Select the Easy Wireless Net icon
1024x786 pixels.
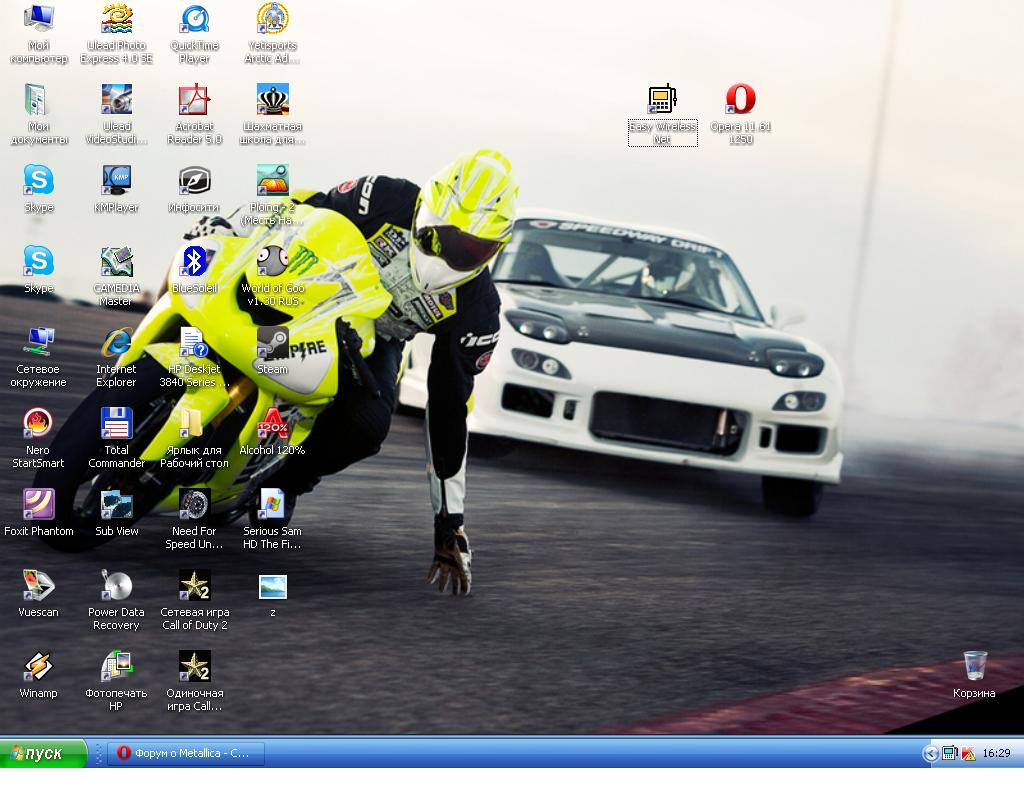click(662, 100)
